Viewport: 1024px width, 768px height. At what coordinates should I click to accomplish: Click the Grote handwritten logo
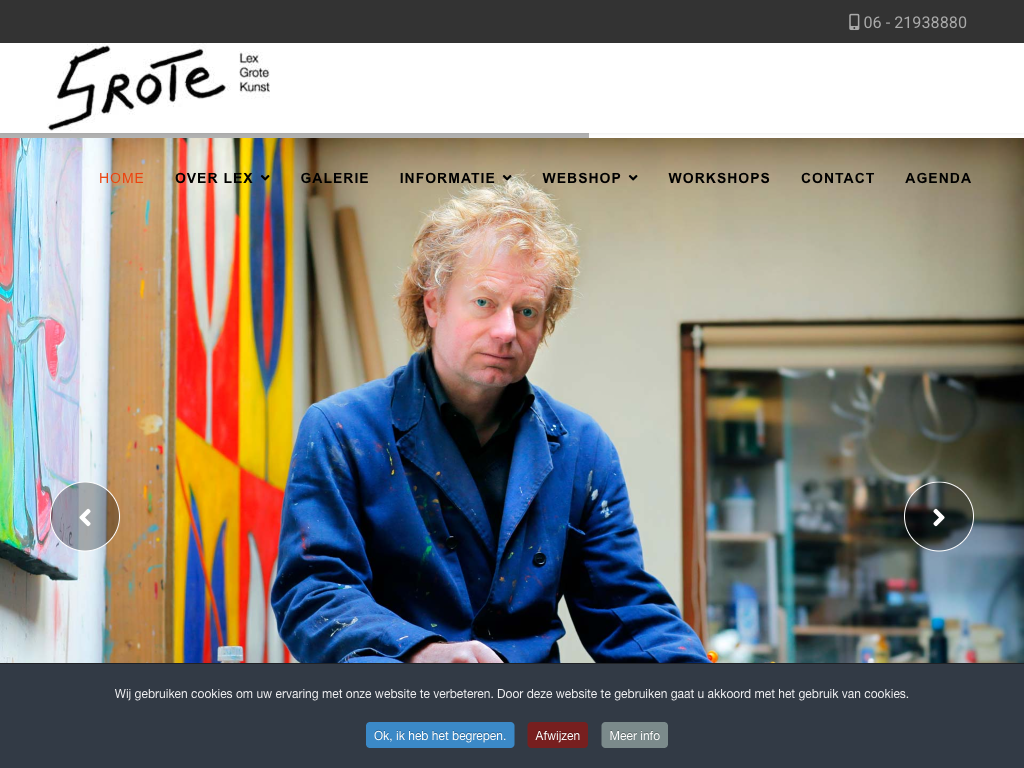coord(137,88)
